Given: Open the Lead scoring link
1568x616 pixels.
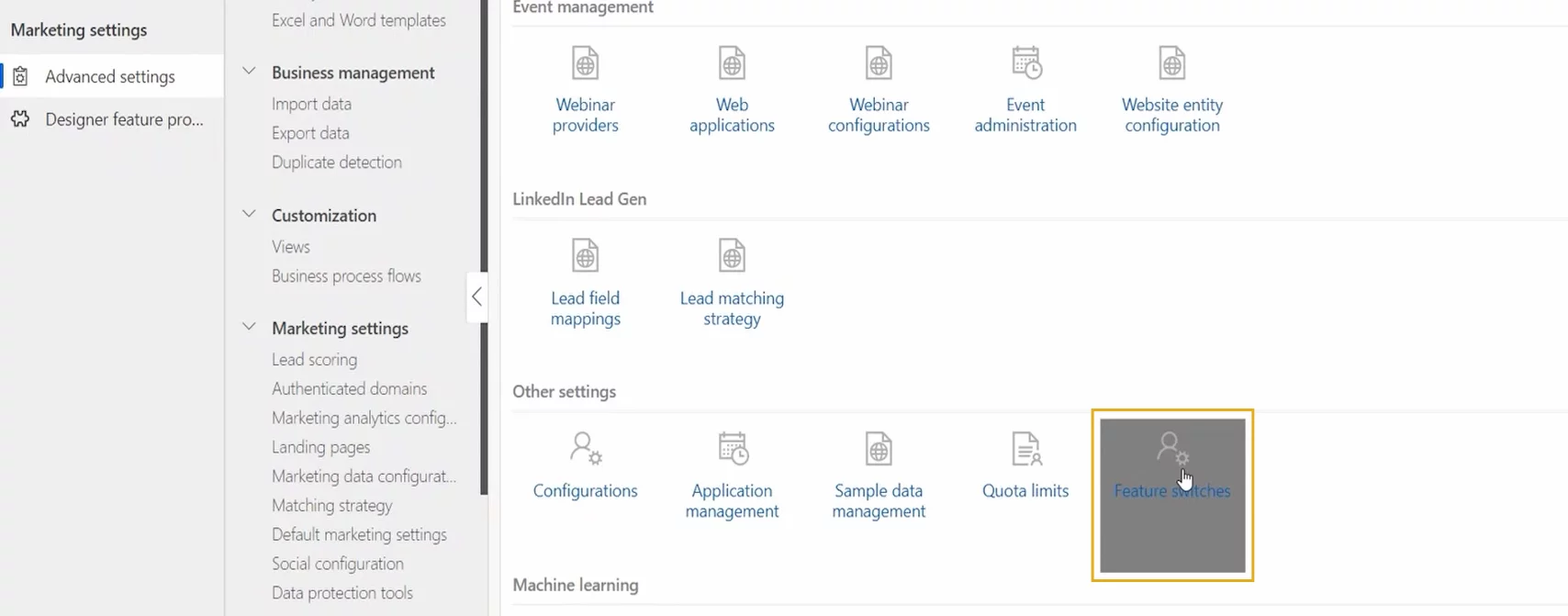Looking at the screenshot, I should pyautogui.click(x=314, y=360).
